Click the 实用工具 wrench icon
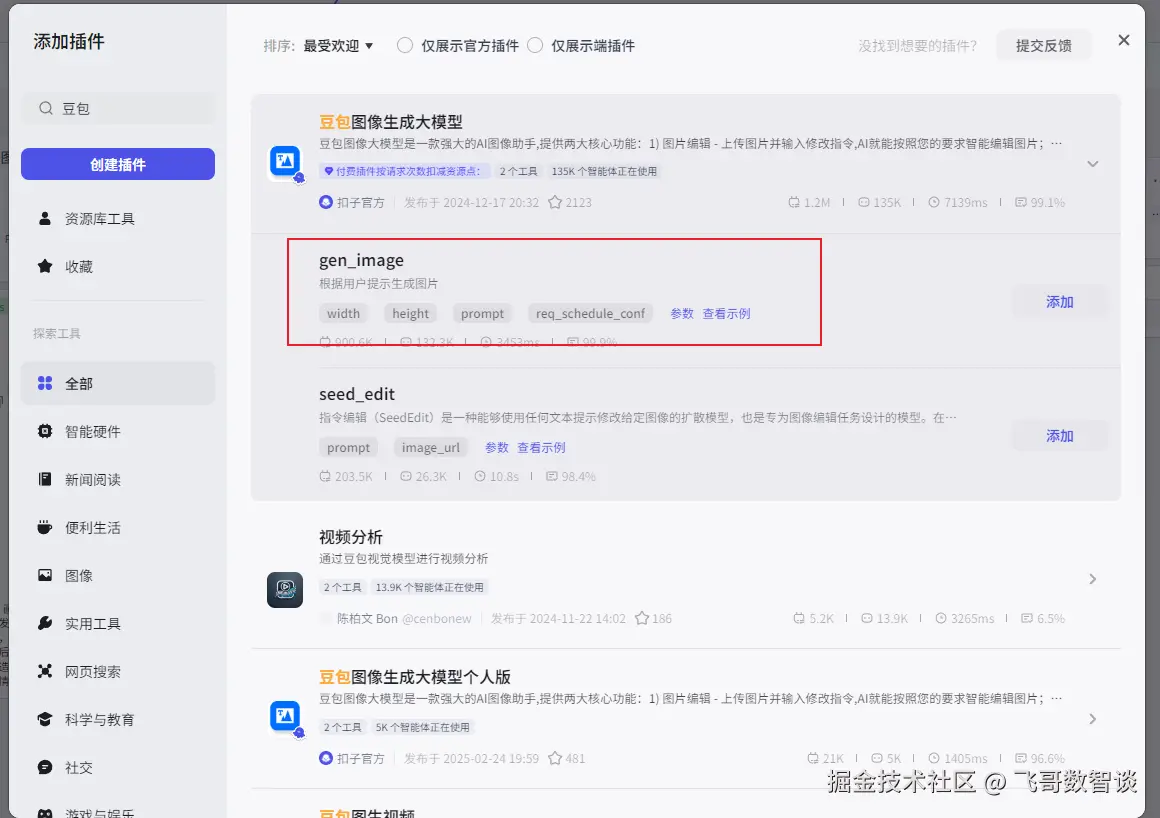Viewport: 1160px width, 818px height. point(45,623)
